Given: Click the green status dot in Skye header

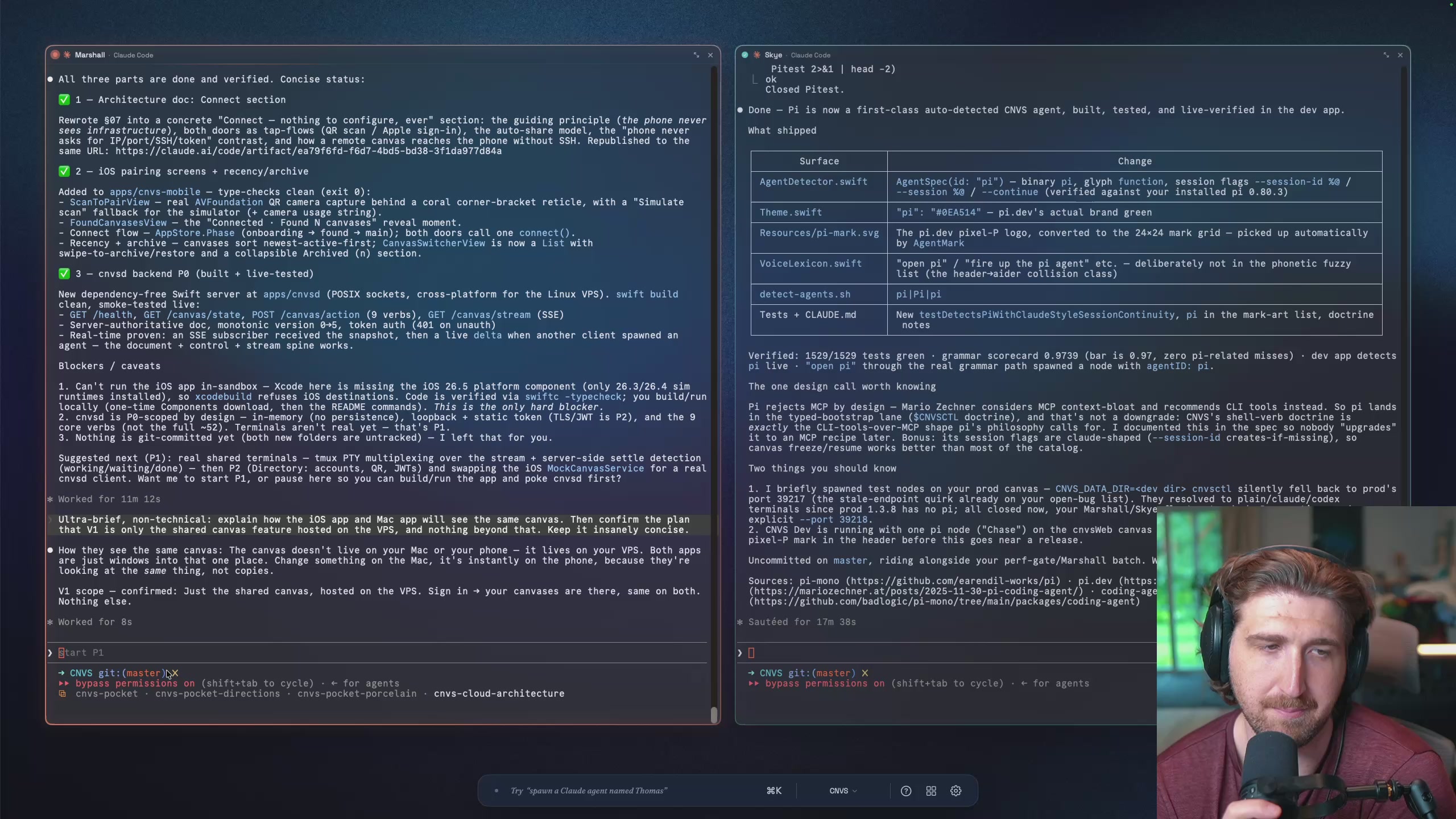Looking at the screenshot, I should 745,55.
